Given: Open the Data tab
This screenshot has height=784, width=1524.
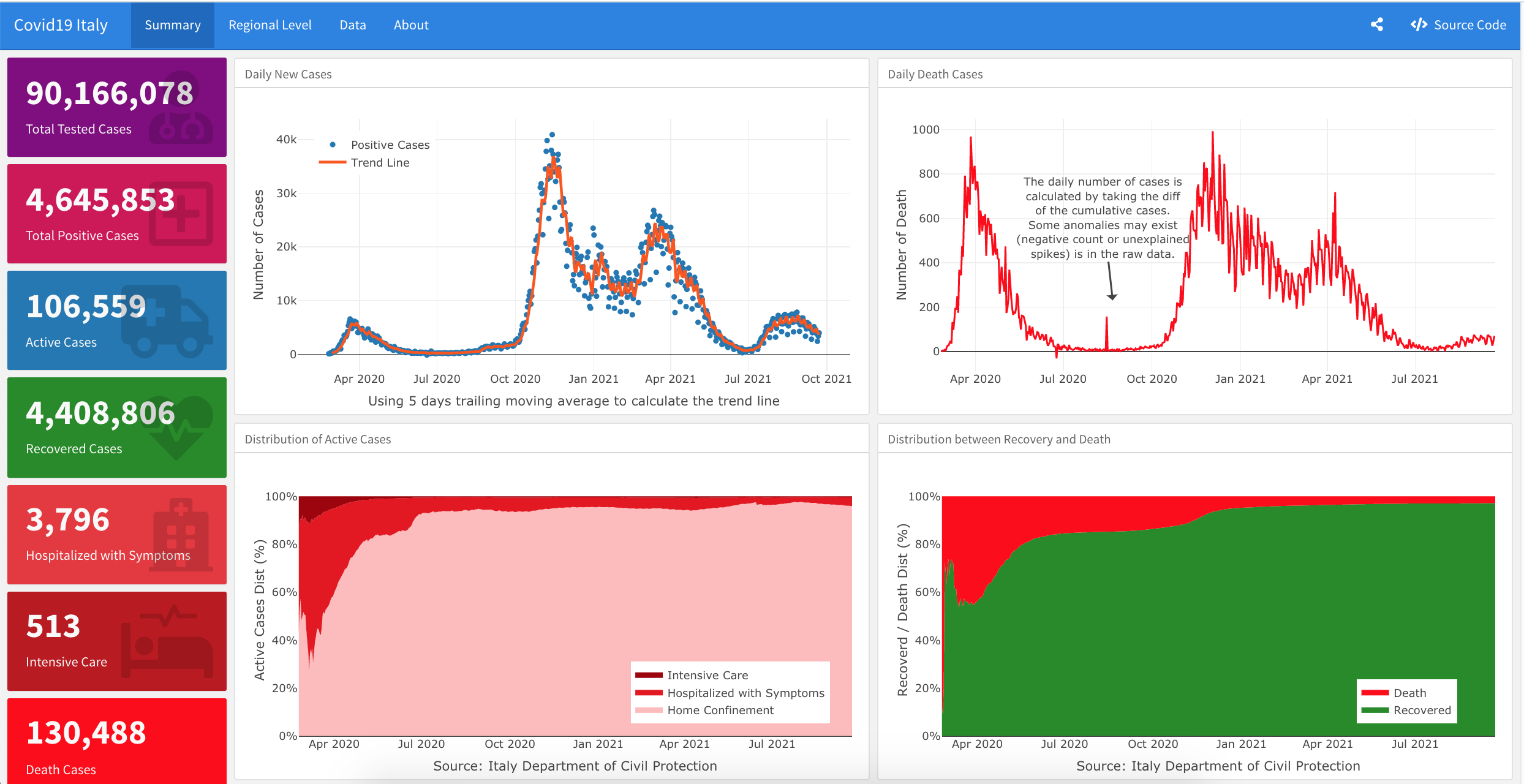Looking at the screenshot, I should pos(353,24).
